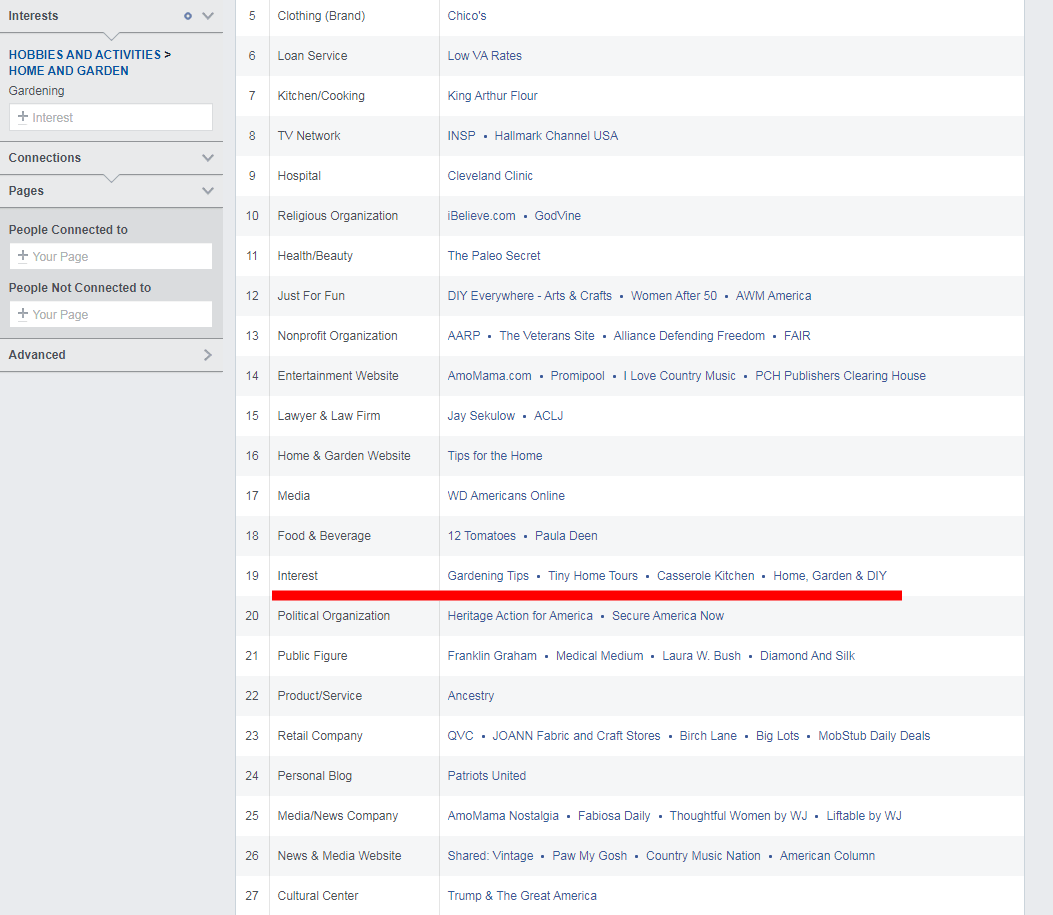Click the circle indicator icon beside Interests
This screenshot has height=915, width=1053.
point(187,16)
